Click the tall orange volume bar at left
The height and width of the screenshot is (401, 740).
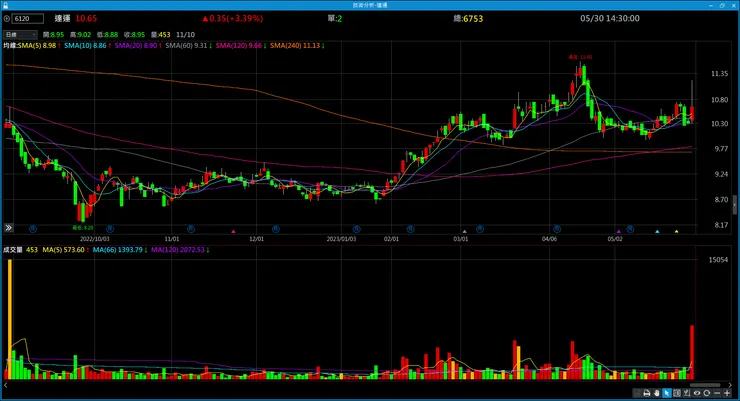pos(9,319)
